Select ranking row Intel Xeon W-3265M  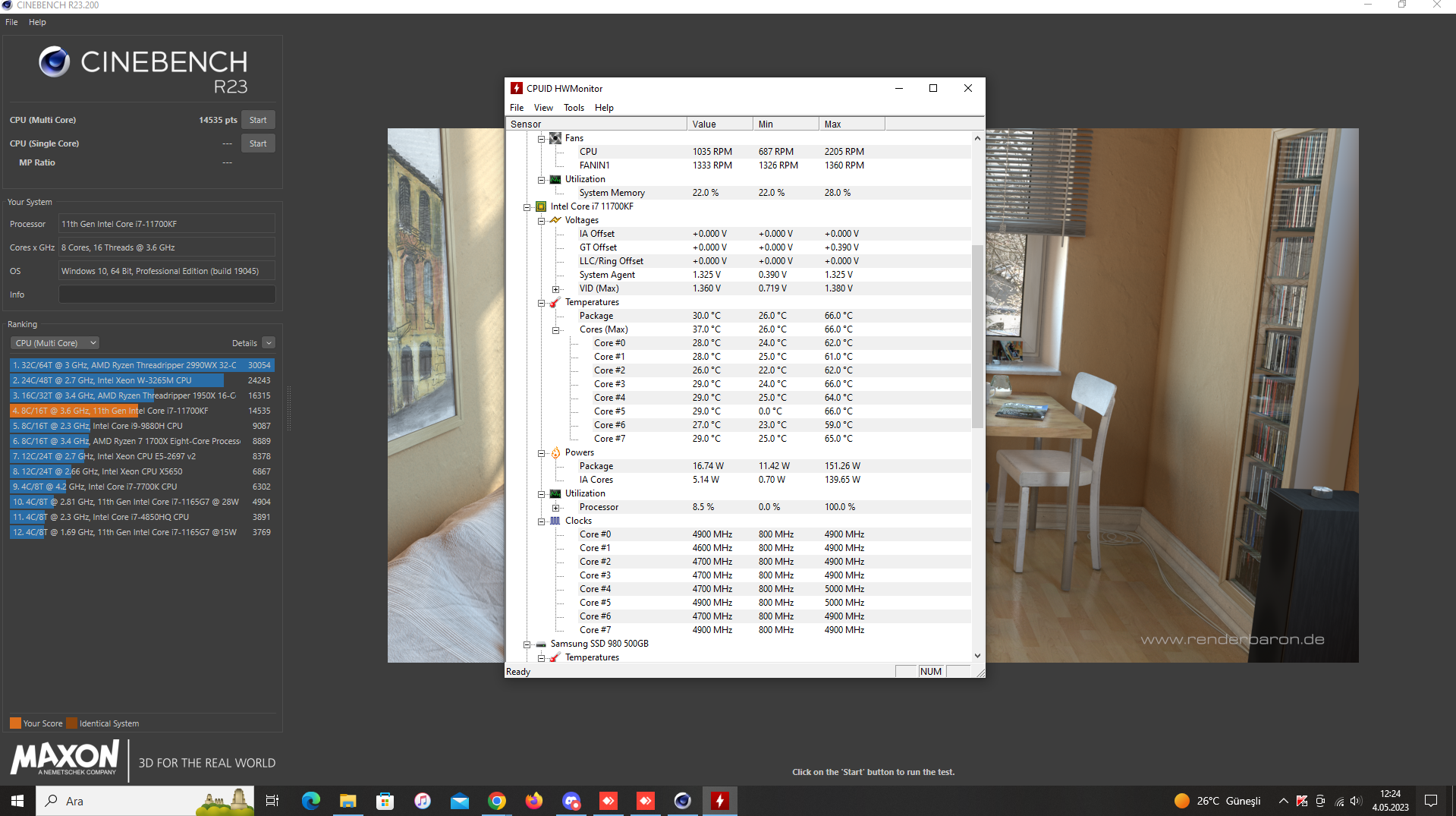point(142,380)
